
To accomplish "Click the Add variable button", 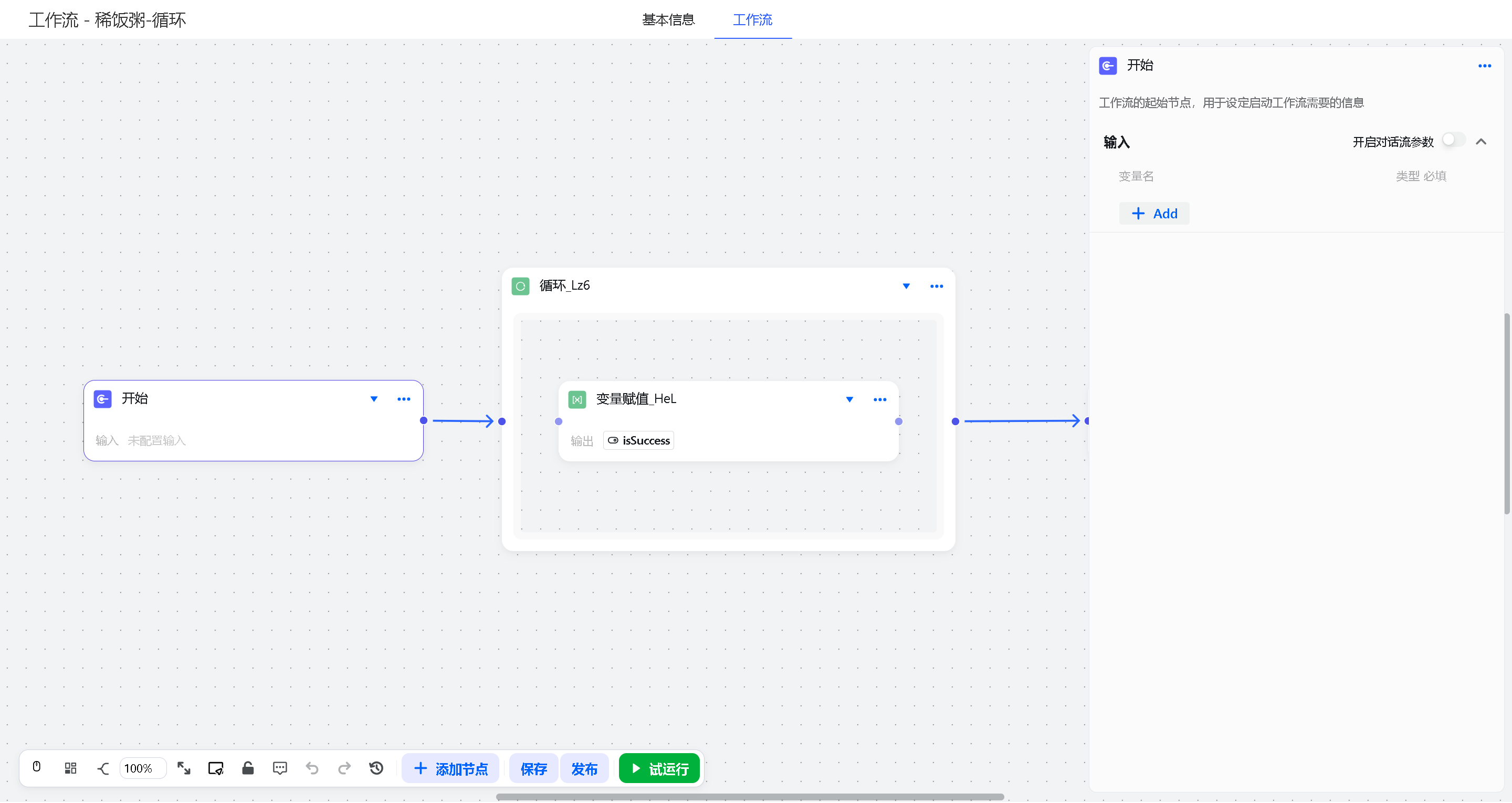I will tap(1154, 214).
